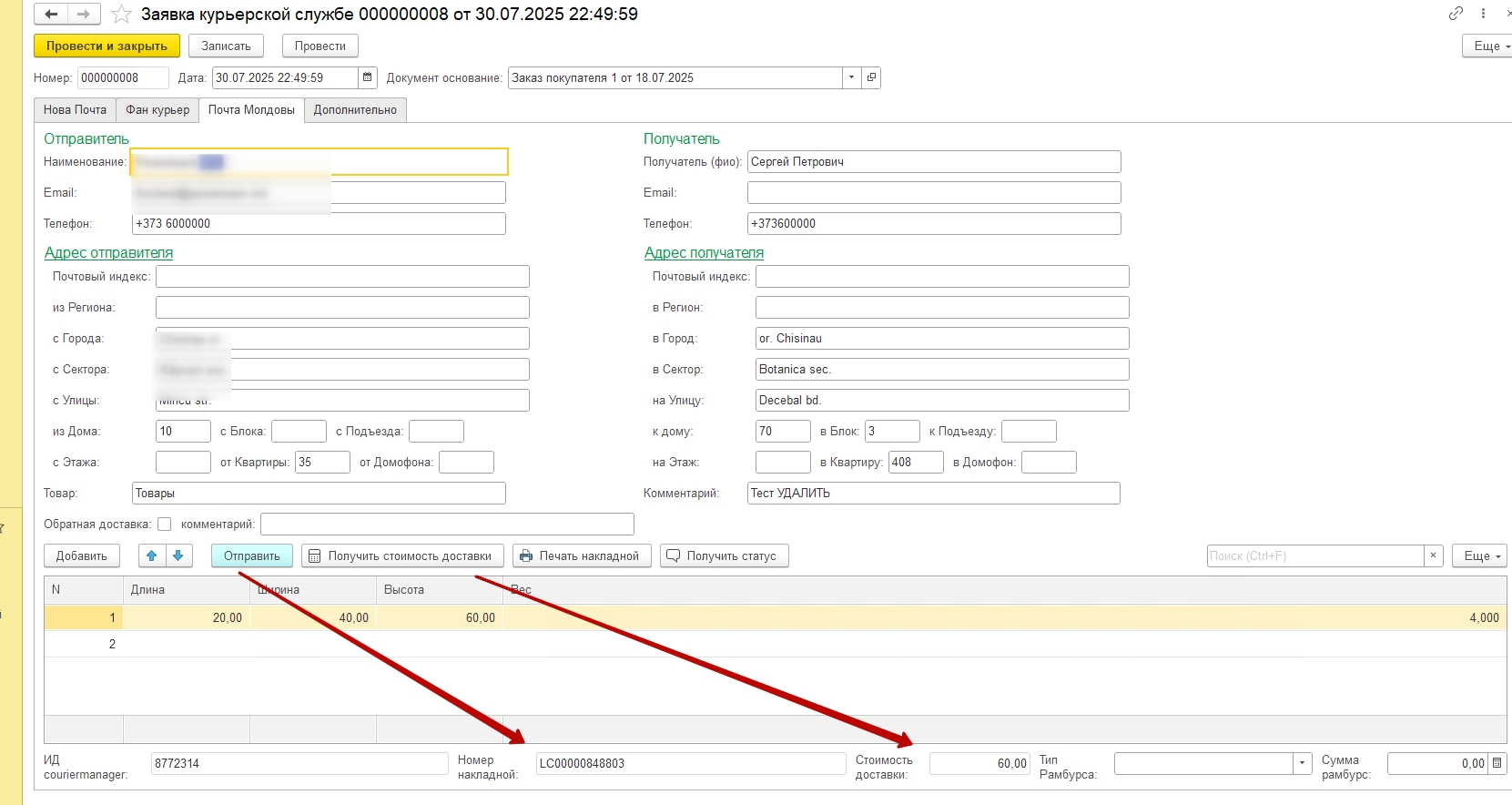The width and height of the screenshot is (1512, 805).
Task: Open the Дополнительно tab
Action: coord(355,110)
